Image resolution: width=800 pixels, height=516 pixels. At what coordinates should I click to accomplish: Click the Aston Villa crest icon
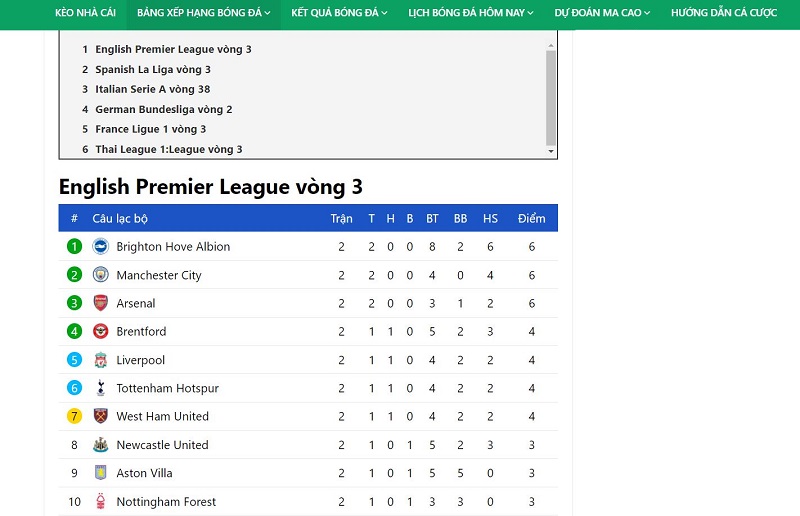click(101, 473)
